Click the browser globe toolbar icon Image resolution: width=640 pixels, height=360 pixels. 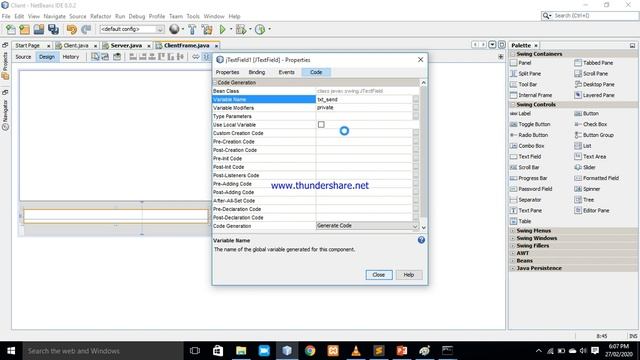click(x=174, y=29)
